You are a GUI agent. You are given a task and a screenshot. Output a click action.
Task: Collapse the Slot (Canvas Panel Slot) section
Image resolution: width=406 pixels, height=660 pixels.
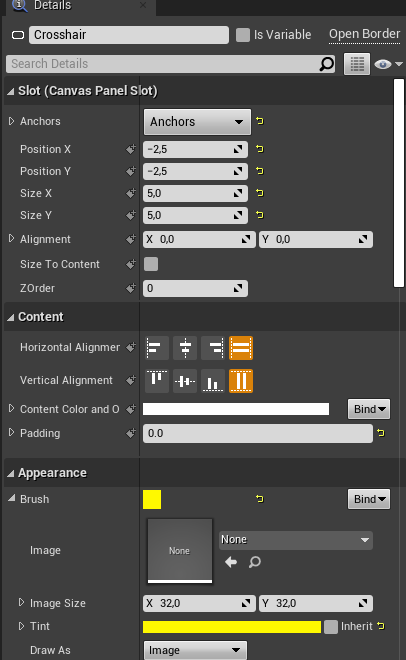(11, 91)
